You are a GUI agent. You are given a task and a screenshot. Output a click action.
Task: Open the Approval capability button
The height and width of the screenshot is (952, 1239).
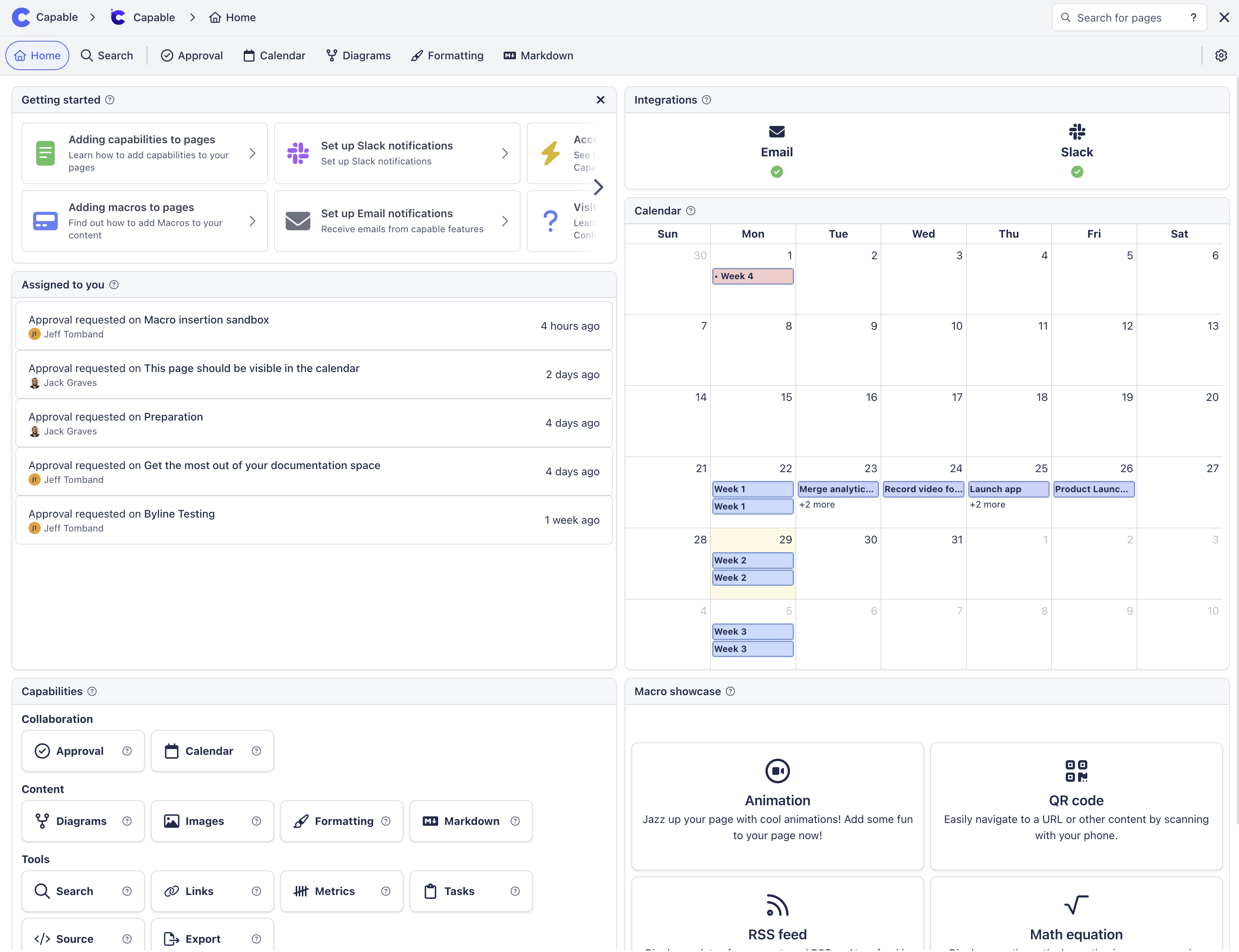pyautogui.click(x=83, y=751)
